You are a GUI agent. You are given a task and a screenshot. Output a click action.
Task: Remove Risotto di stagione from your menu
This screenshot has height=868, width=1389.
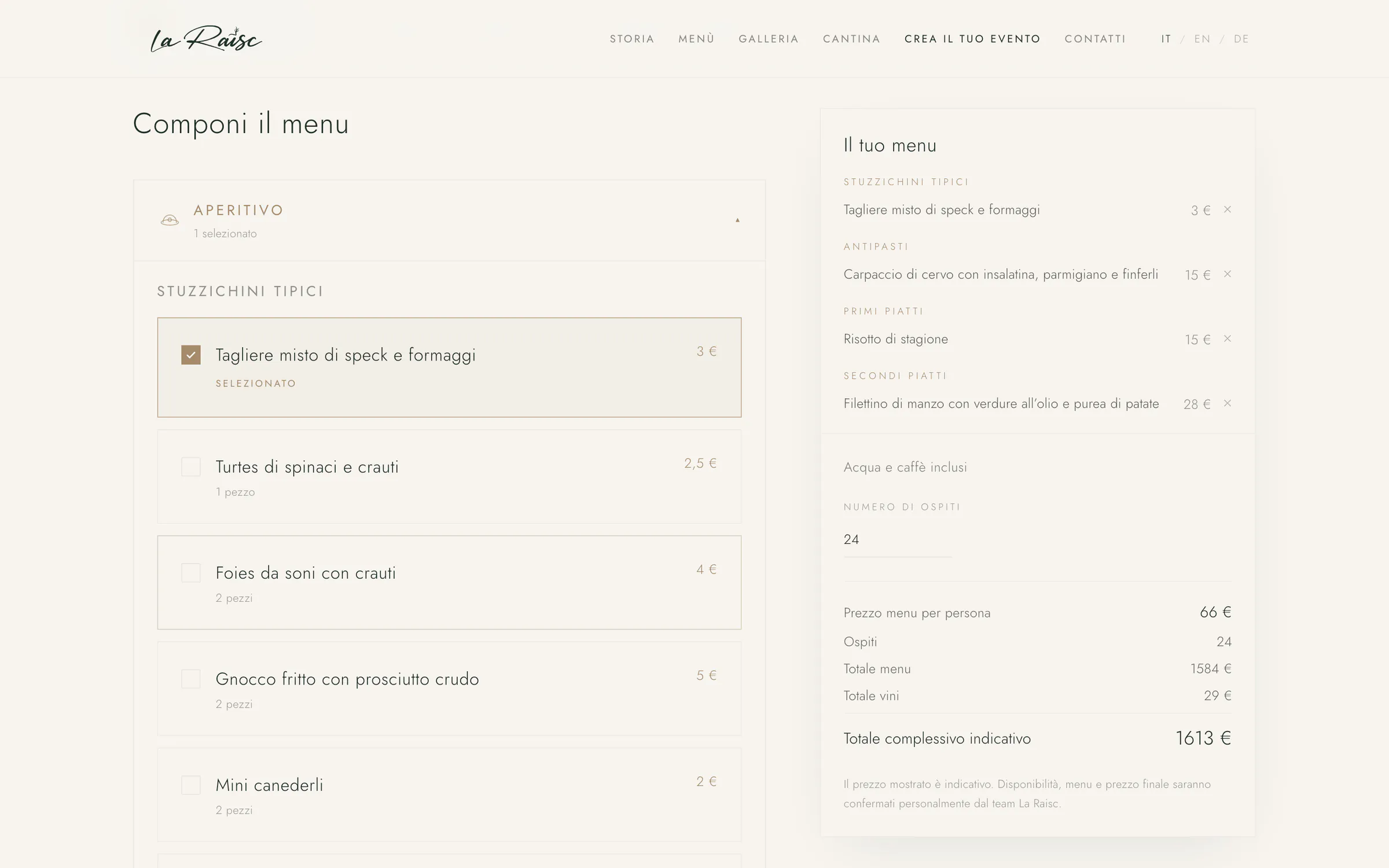1227,339
